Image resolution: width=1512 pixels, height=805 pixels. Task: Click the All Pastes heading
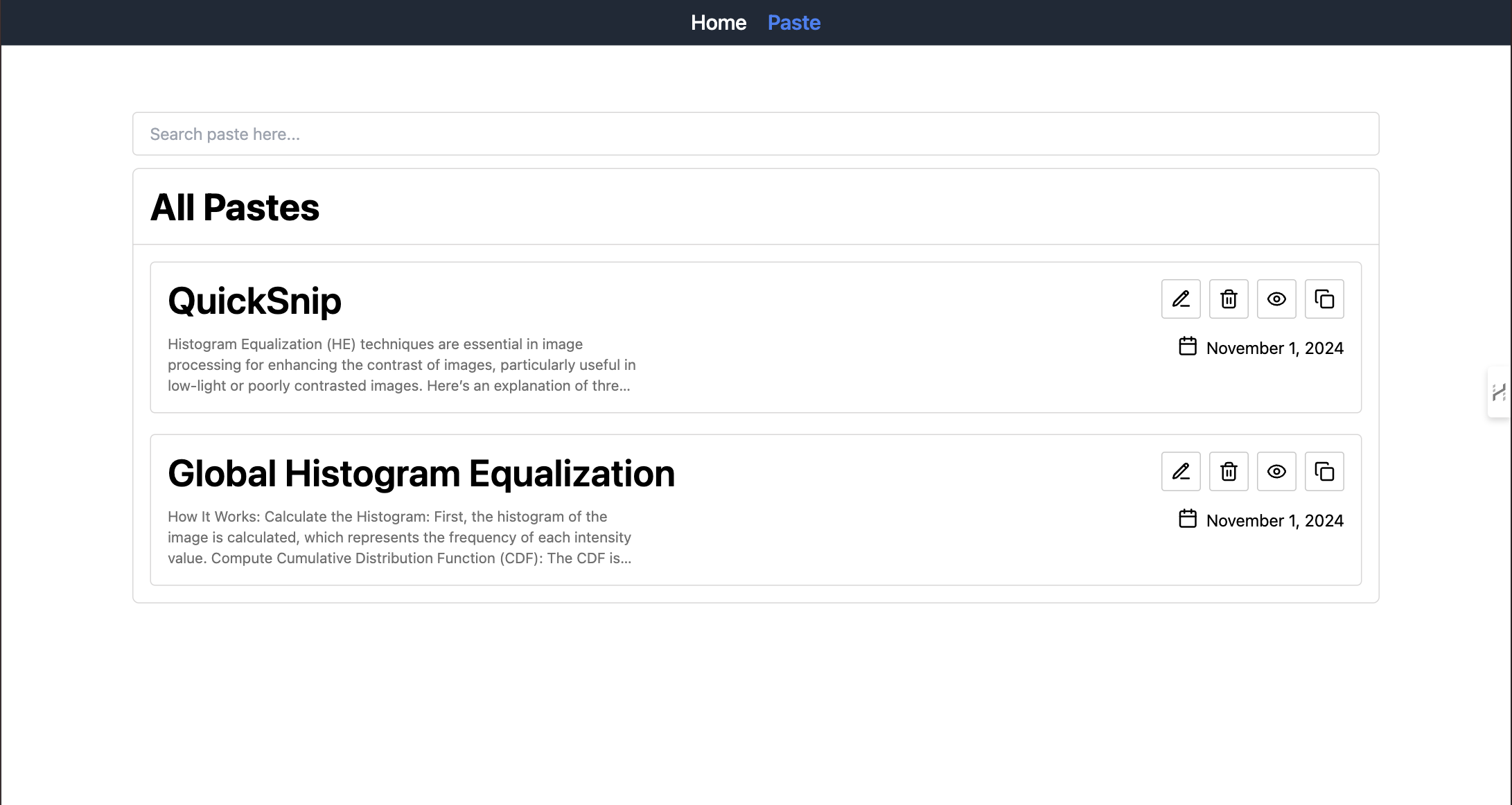(x=235, y=208)
